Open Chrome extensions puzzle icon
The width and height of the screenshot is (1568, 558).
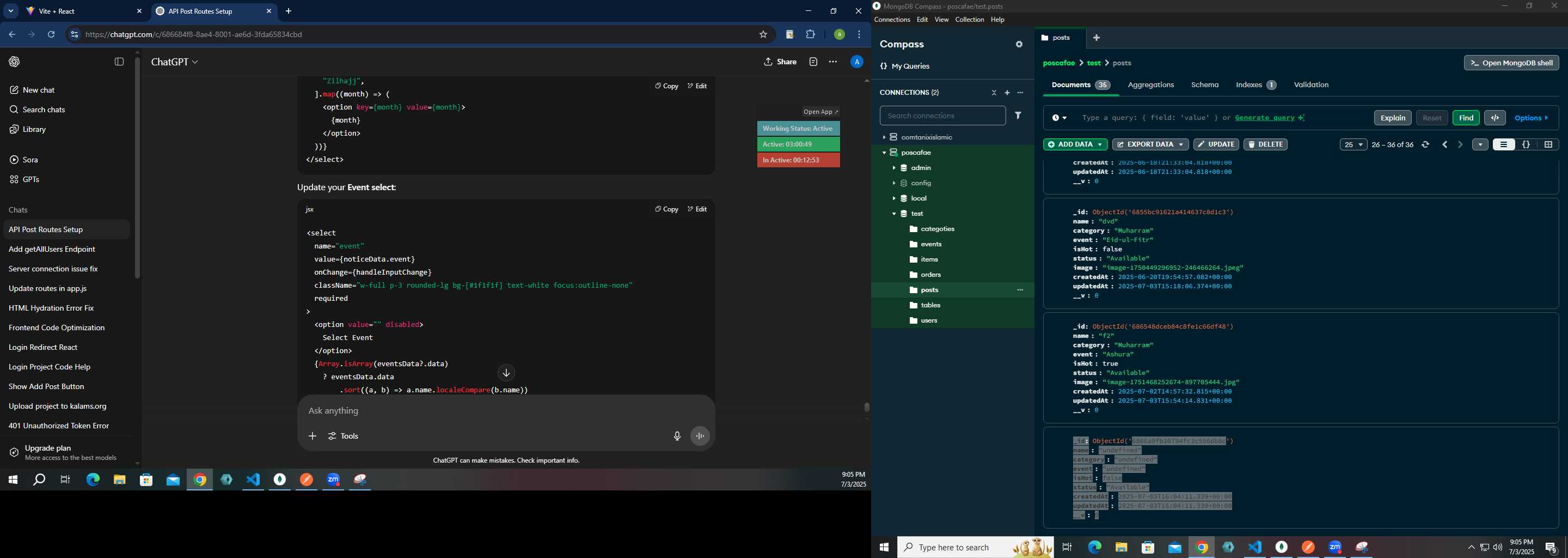pos(810,35)
